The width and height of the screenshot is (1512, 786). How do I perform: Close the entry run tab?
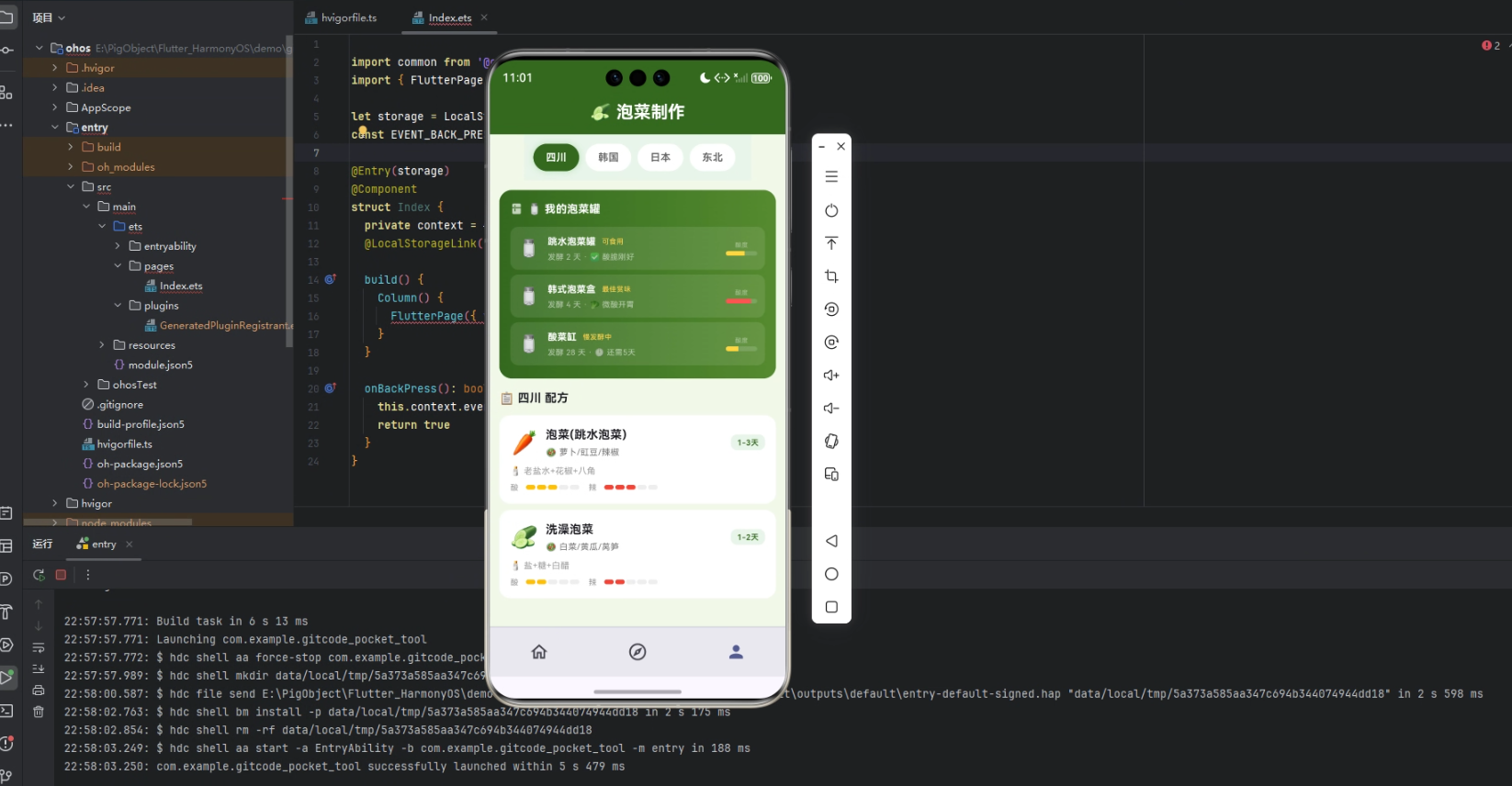click(x=130, y=545)
